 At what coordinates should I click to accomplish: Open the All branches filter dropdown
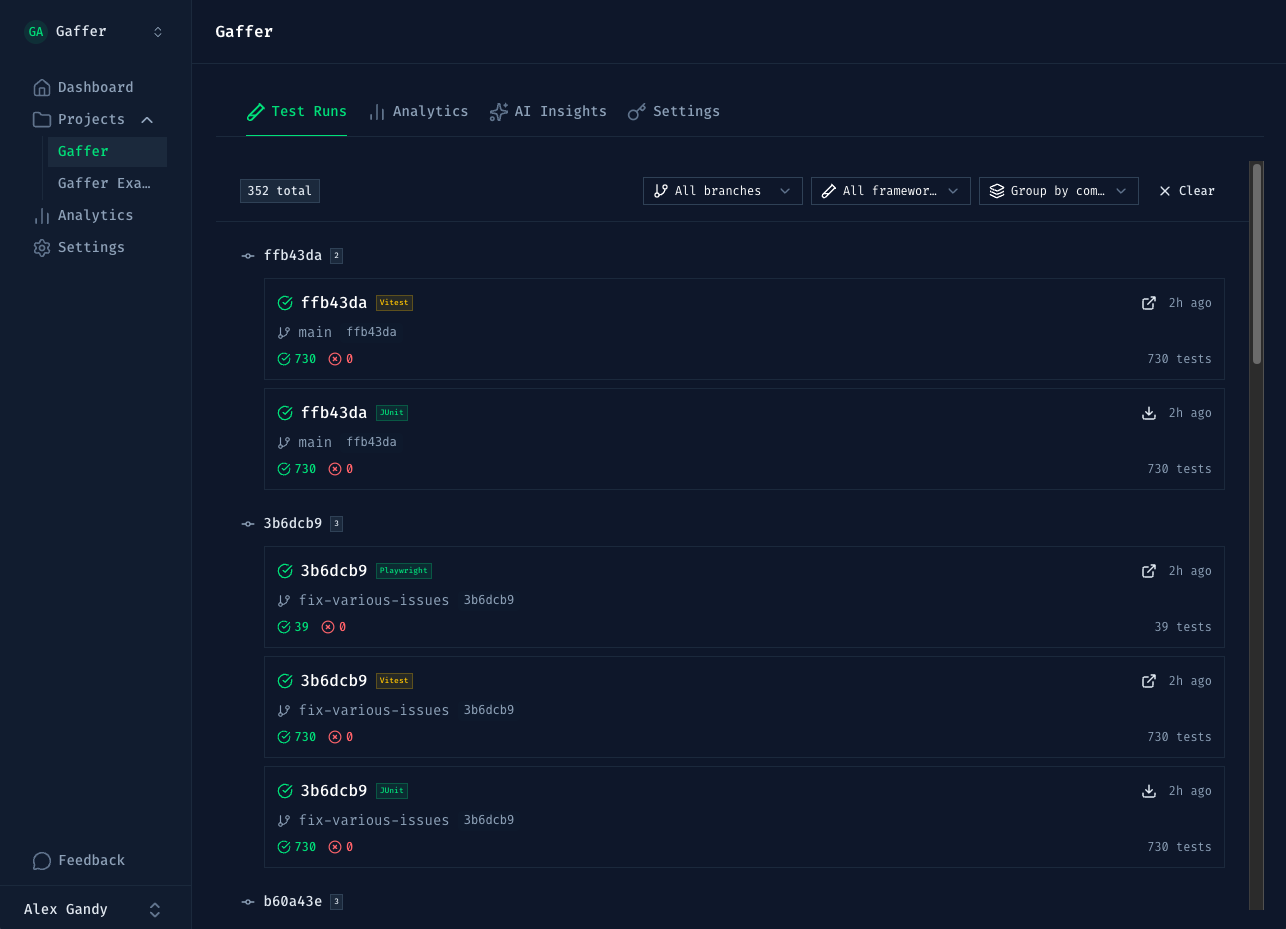[722, 190]
